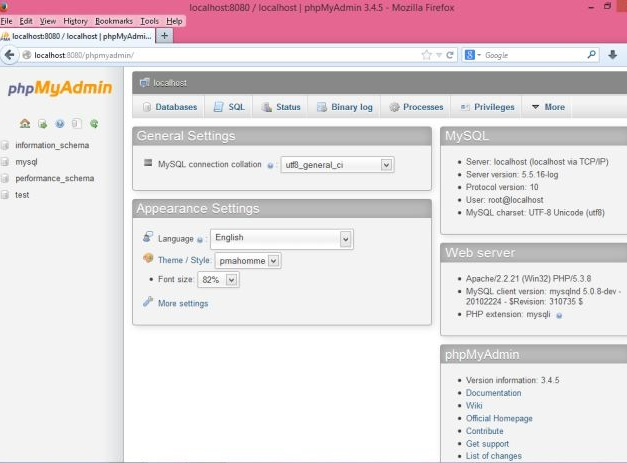The image size is (627, 463).
Task: Click the localhost breadcrumb link
Action: [170, 83]
